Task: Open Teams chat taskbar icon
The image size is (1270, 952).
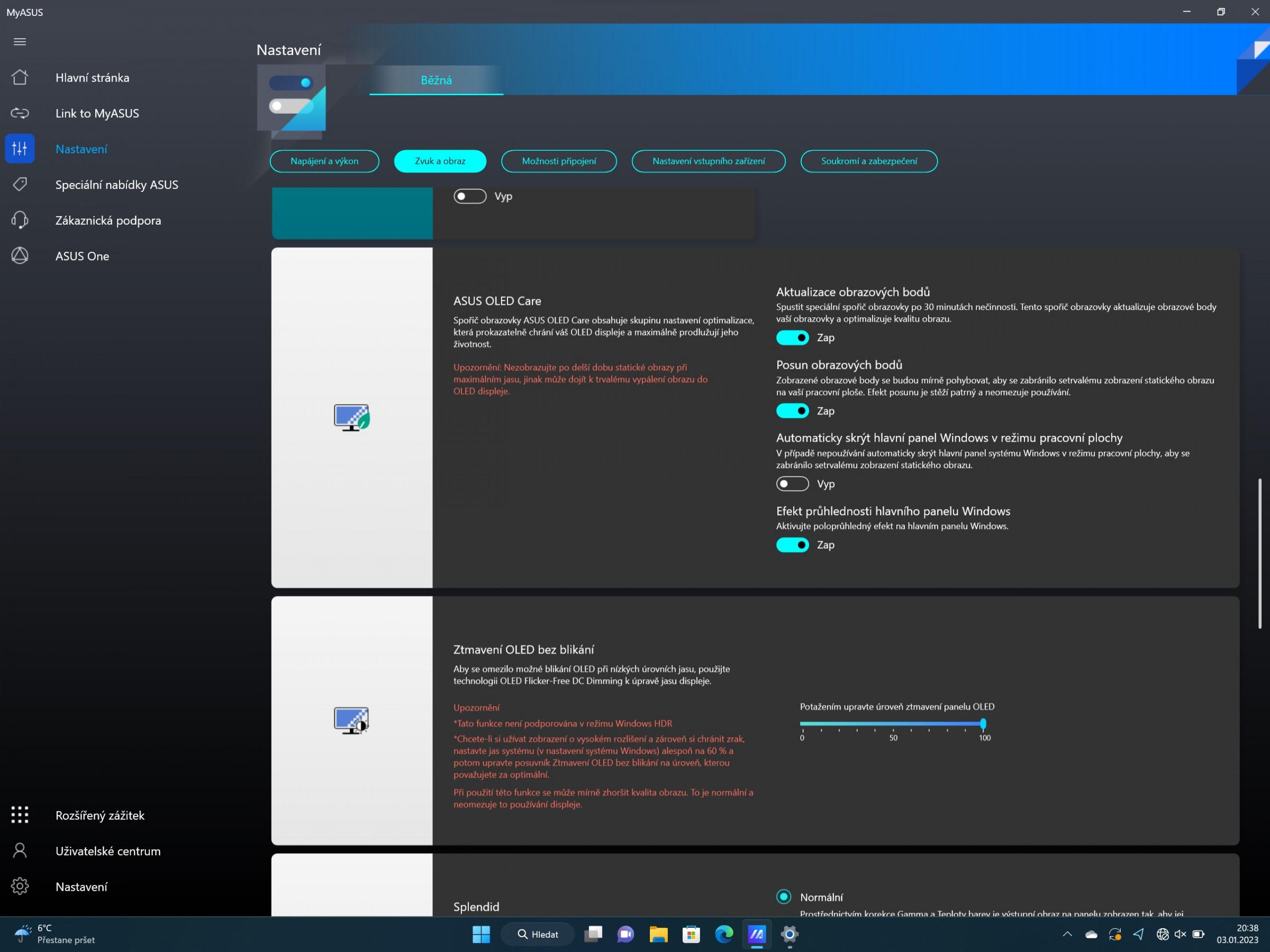Action: (x=625, y=934)
